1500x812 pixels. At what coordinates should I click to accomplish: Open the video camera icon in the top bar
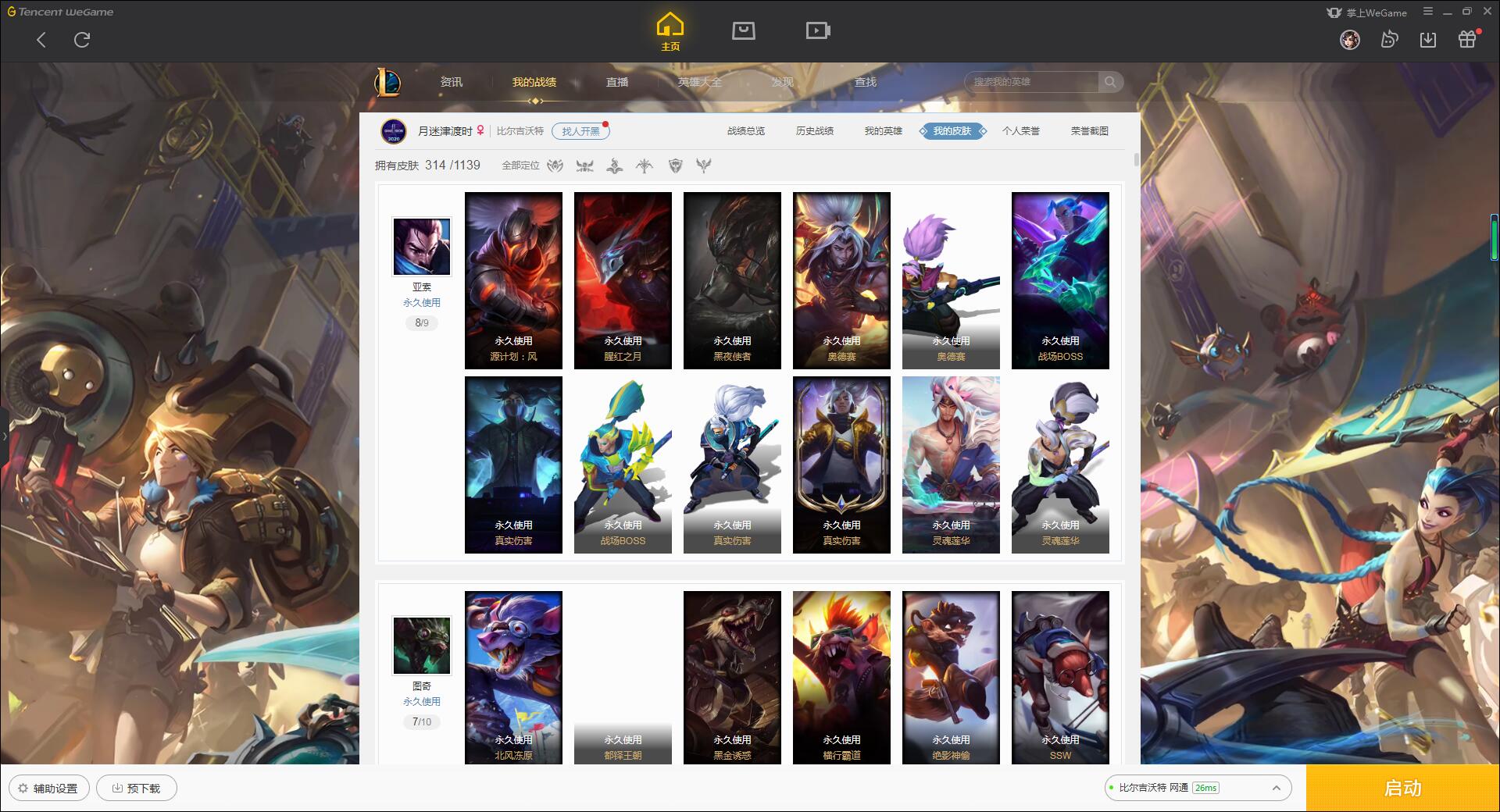(x=818, y=30)
